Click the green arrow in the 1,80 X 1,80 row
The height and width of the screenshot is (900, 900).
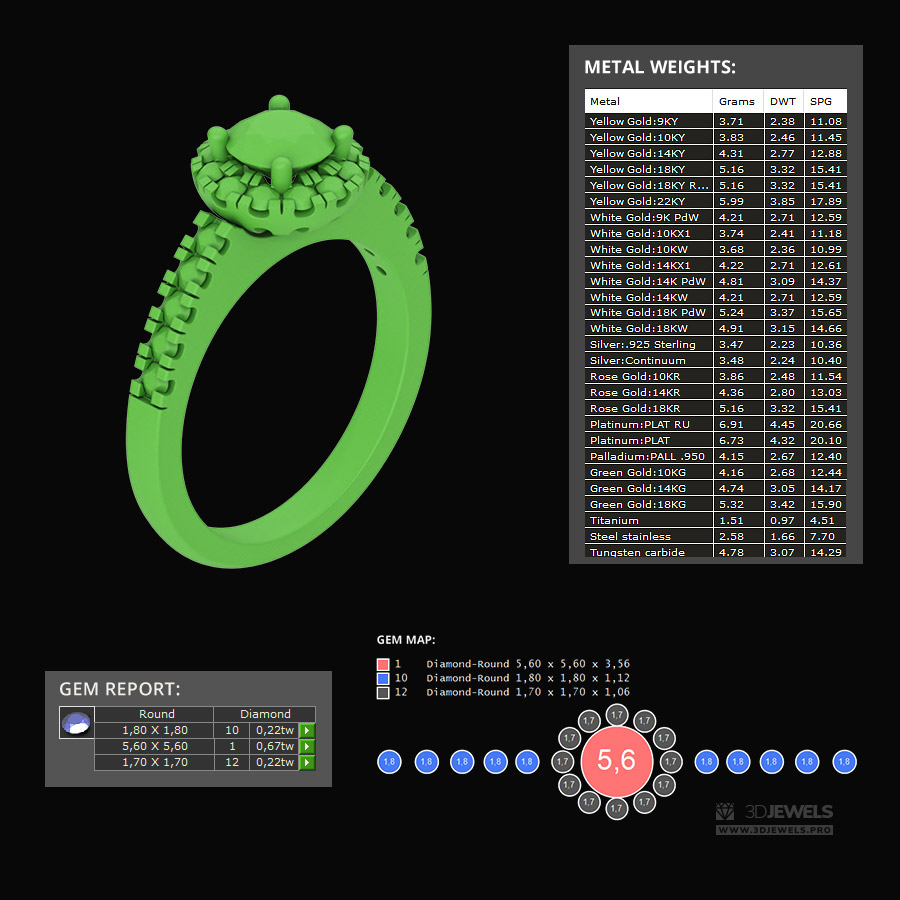coord(307,730)
